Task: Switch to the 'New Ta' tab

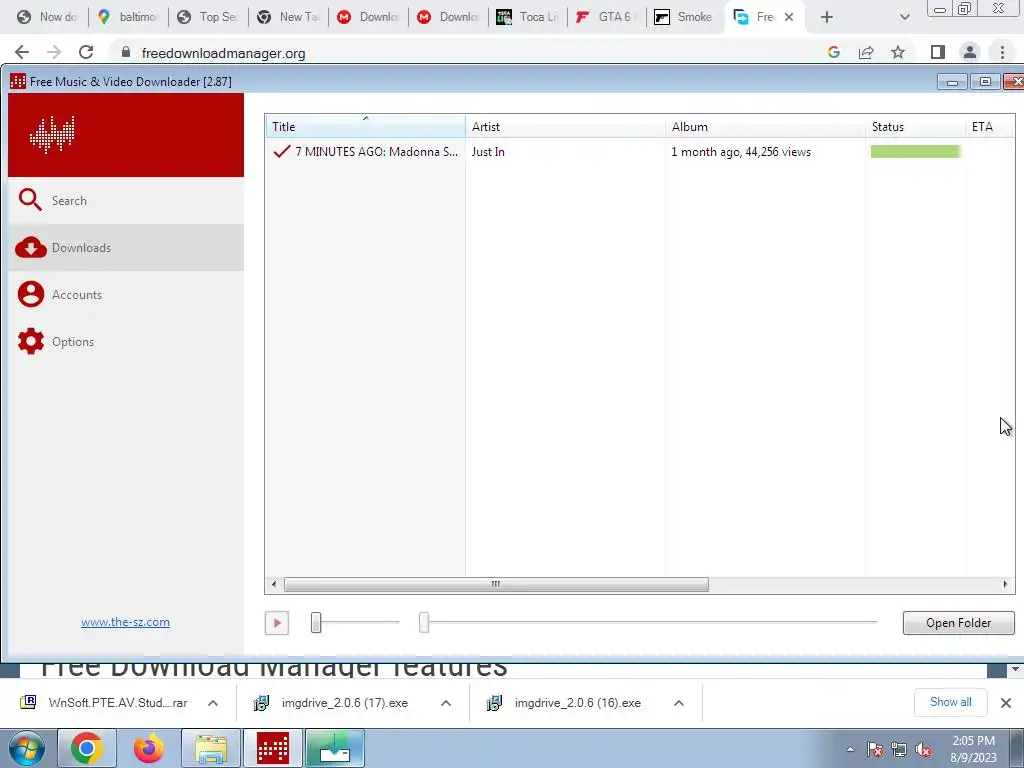Action: [x=288, y=17]
